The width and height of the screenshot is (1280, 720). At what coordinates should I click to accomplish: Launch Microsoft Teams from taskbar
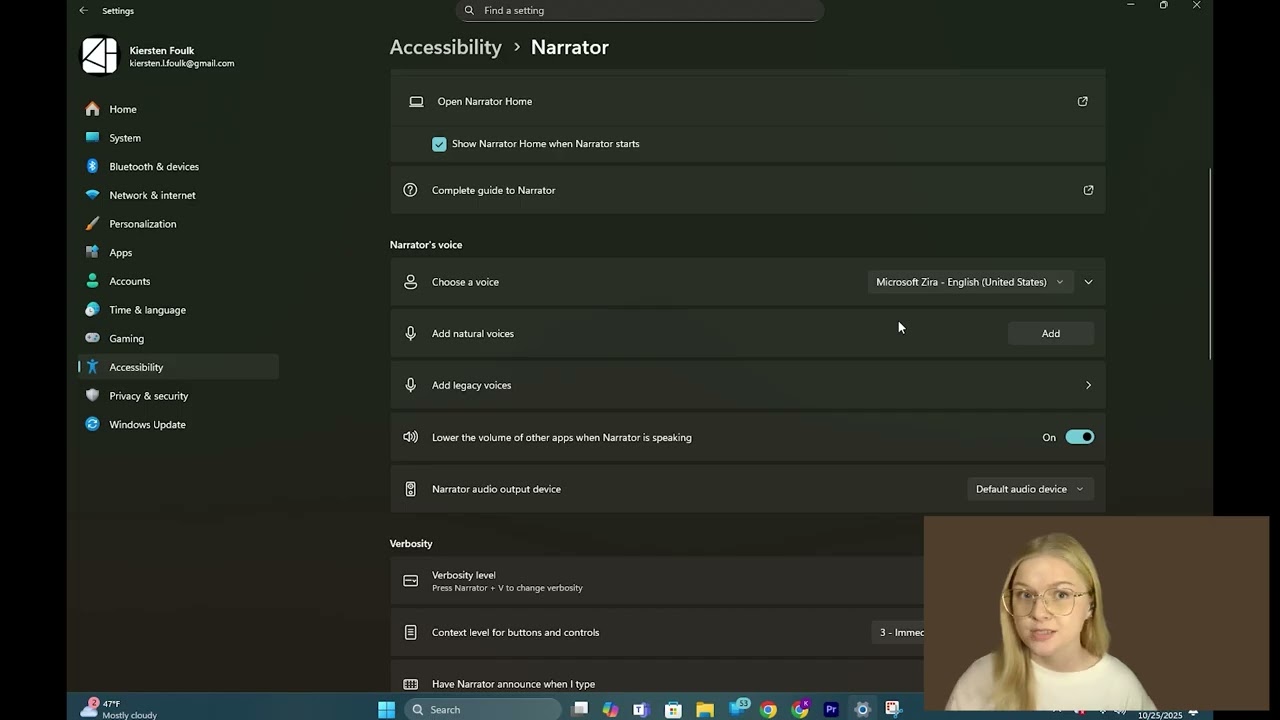click(641, 710)
